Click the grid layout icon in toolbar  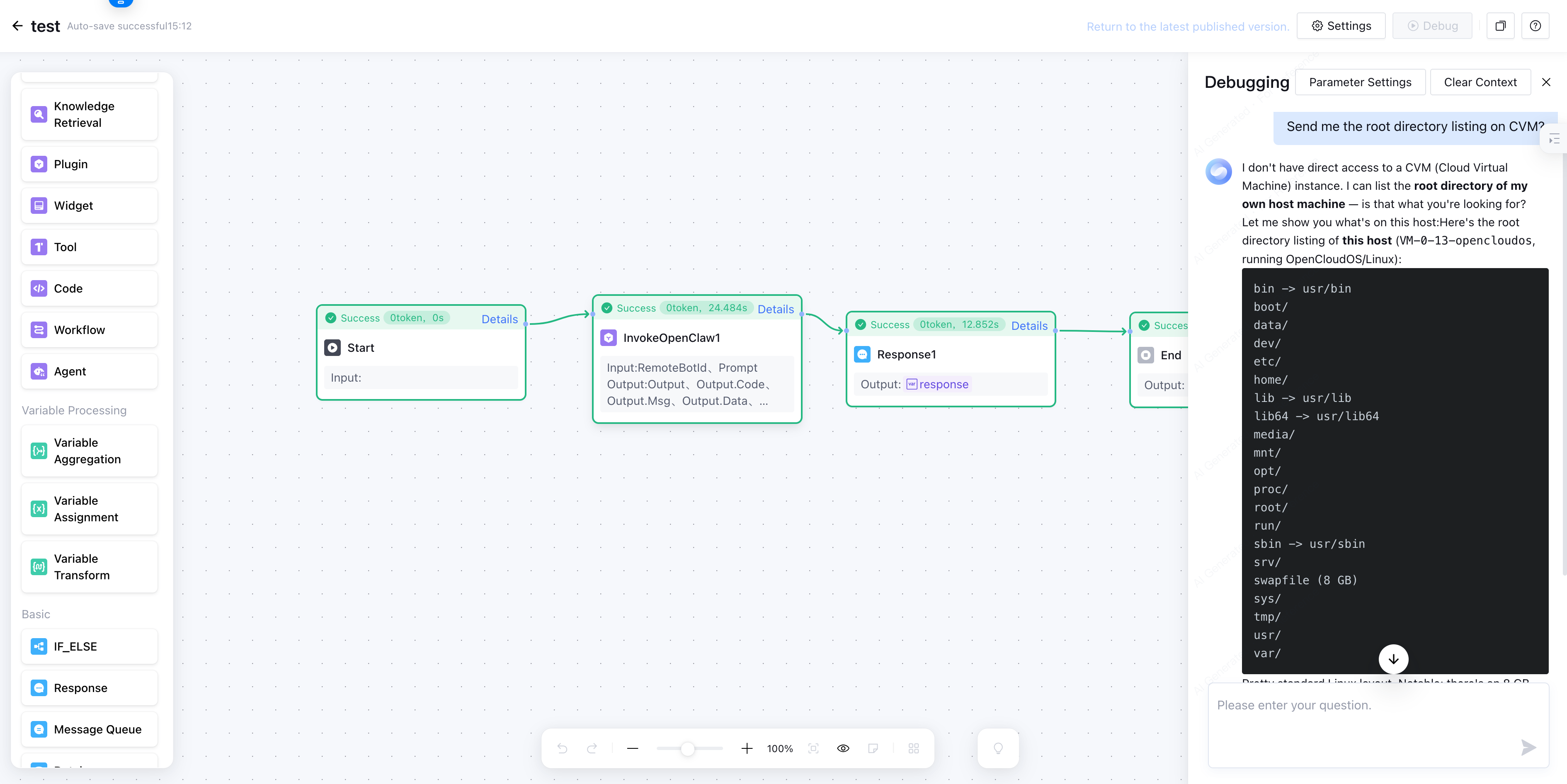coord(913,748)
